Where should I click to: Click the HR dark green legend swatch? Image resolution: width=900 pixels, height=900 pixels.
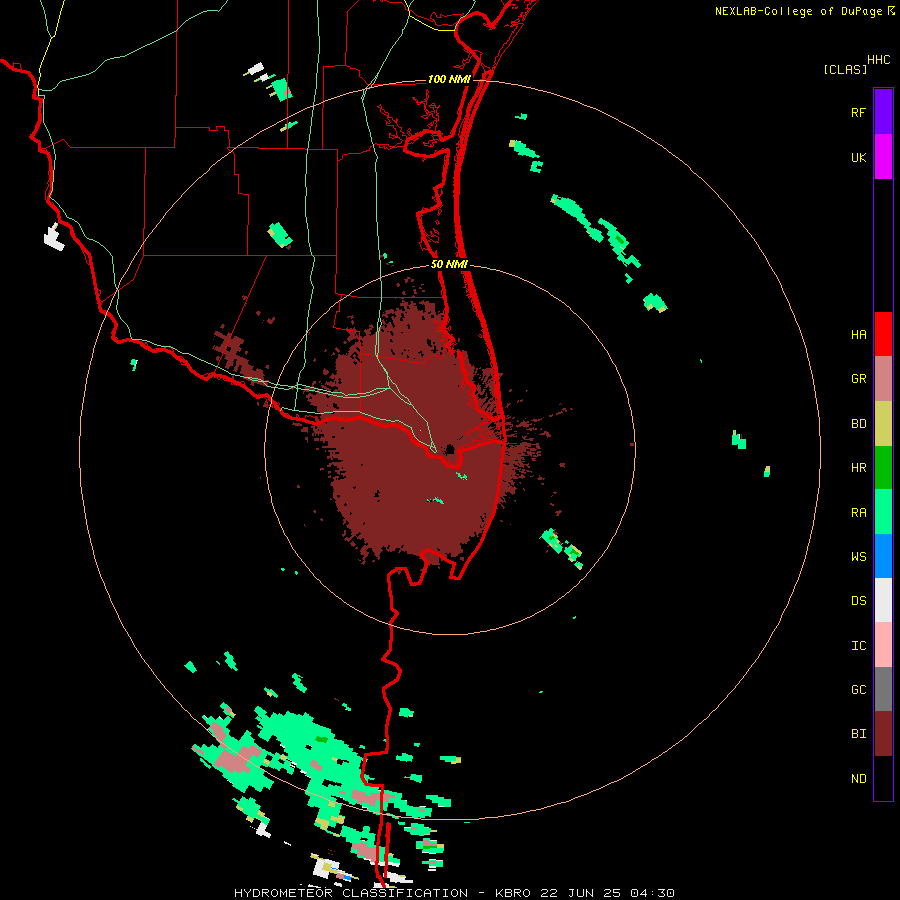[883, 468]
